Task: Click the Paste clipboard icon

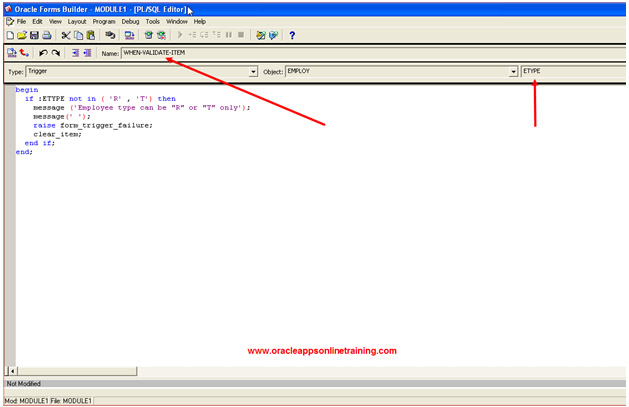Action: [90, 35]
